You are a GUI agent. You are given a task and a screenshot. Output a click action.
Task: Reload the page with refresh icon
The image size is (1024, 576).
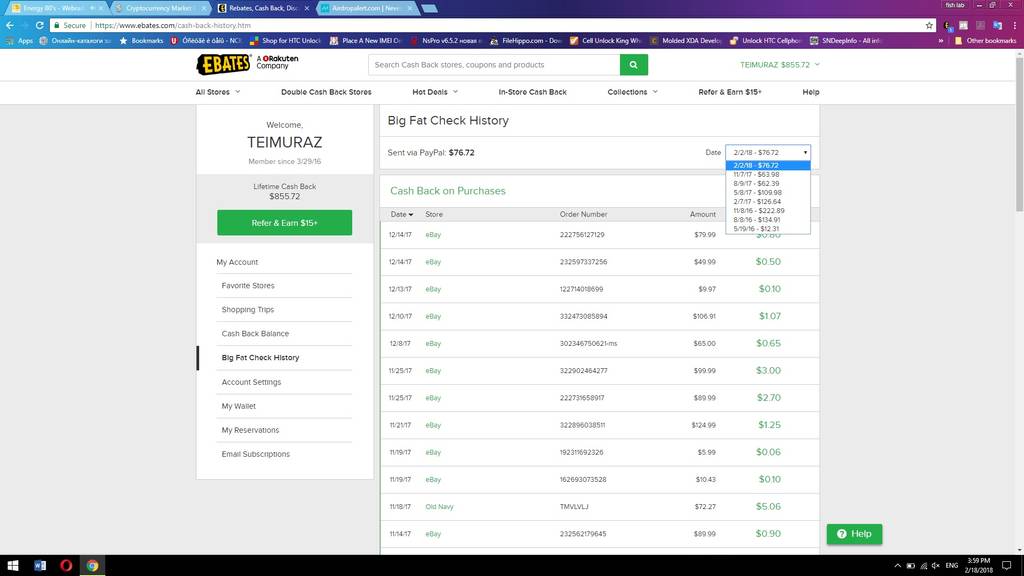(39, 25)
